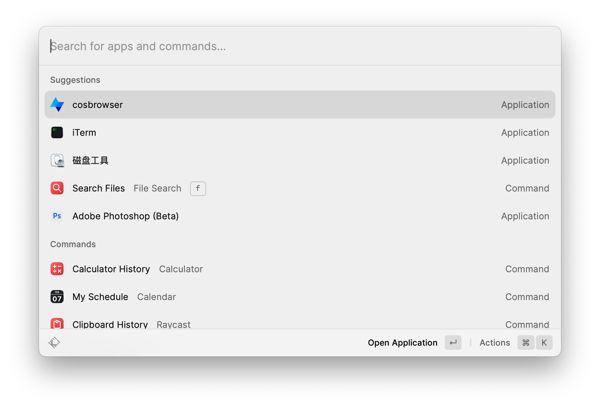Click the K shortcut key badge
Image resolution: width=600 pixels, height=408 pixels.
(544, 343)
